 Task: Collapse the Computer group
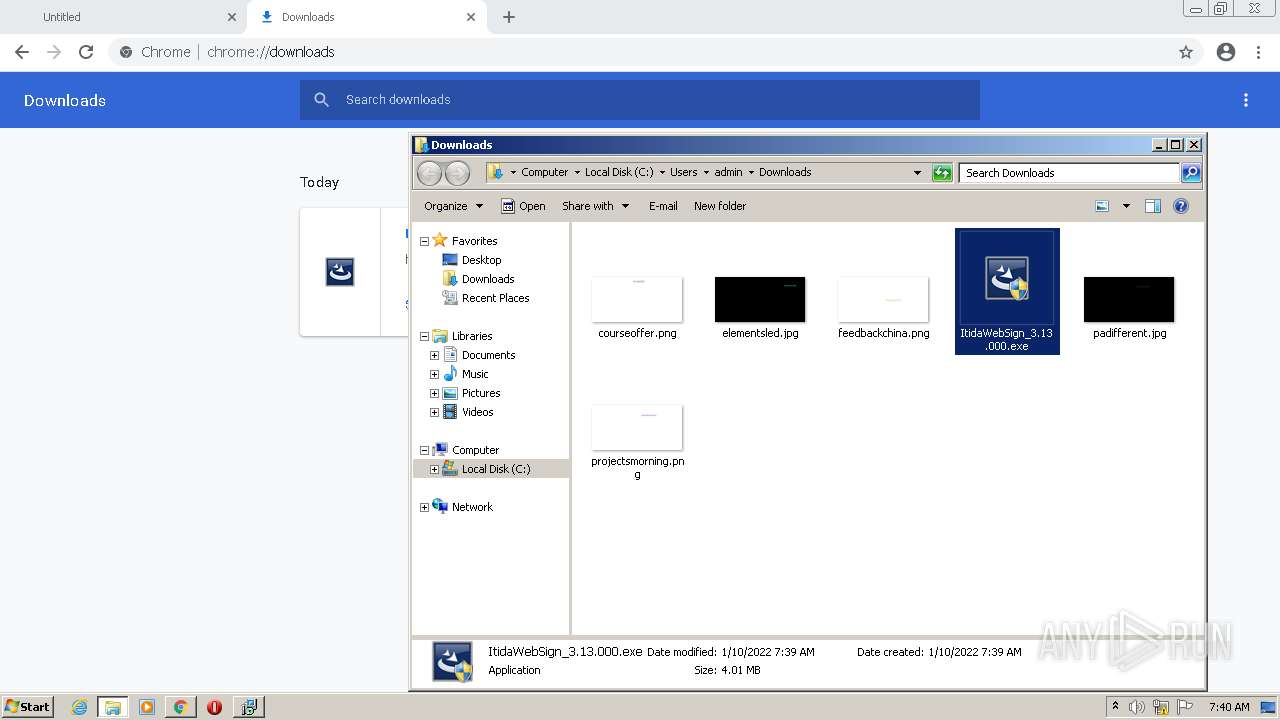tap(424, 450)
